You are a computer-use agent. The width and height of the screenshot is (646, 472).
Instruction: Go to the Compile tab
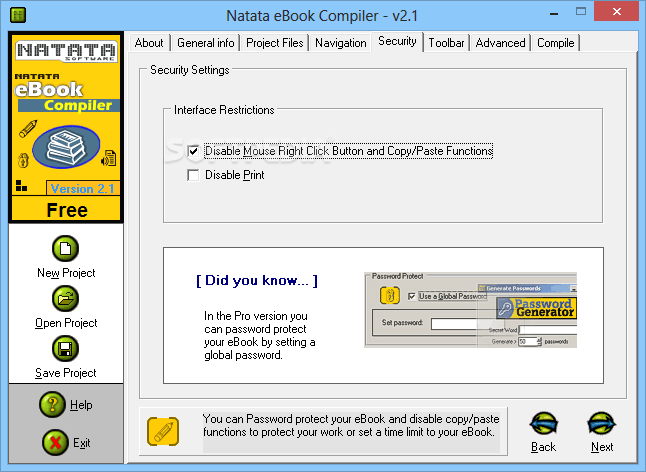tap(556, 43)
